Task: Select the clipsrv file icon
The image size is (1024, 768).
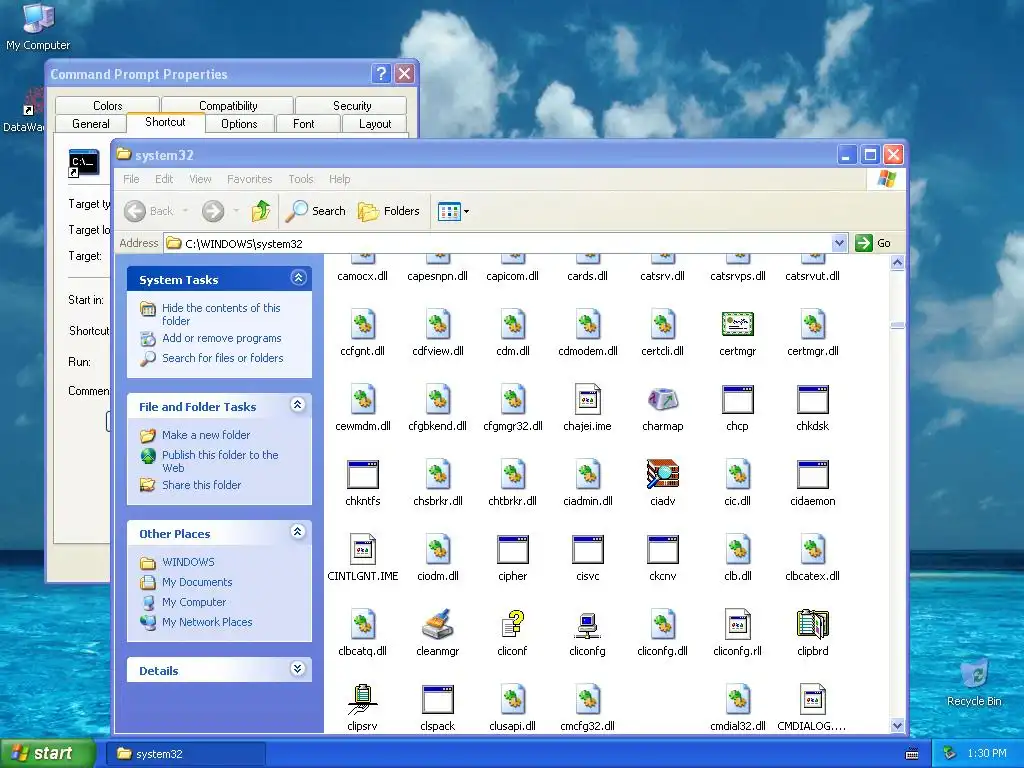Action: (362, 700)
